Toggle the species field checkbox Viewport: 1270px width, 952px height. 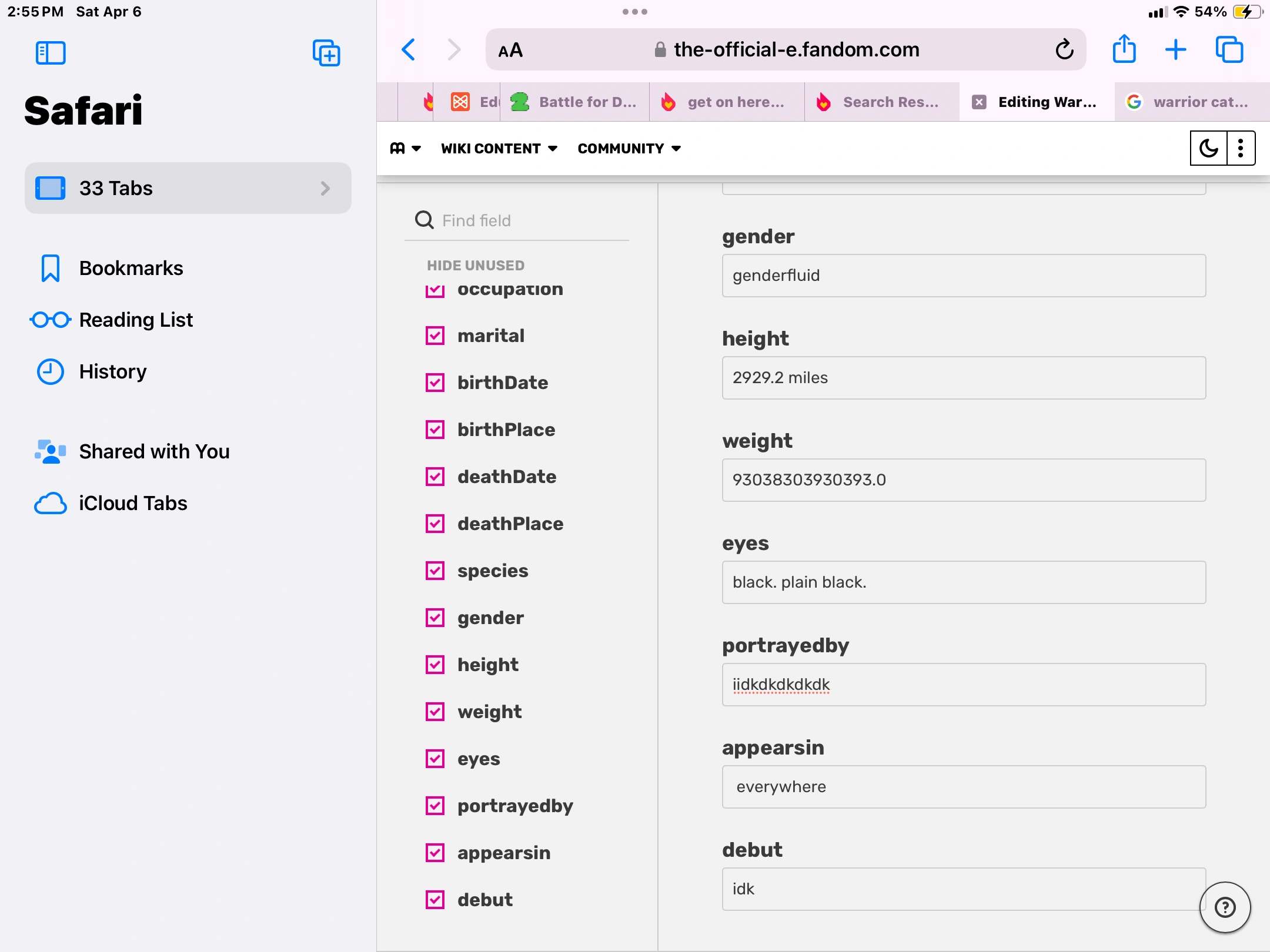pyautogui.click(x=435, y=571)
